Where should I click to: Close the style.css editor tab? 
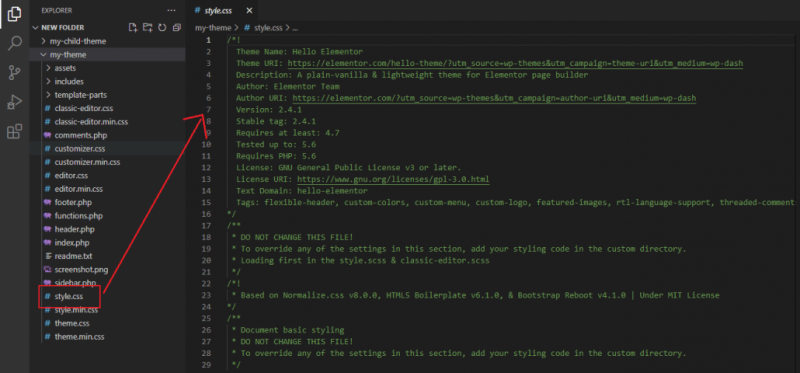249,11
